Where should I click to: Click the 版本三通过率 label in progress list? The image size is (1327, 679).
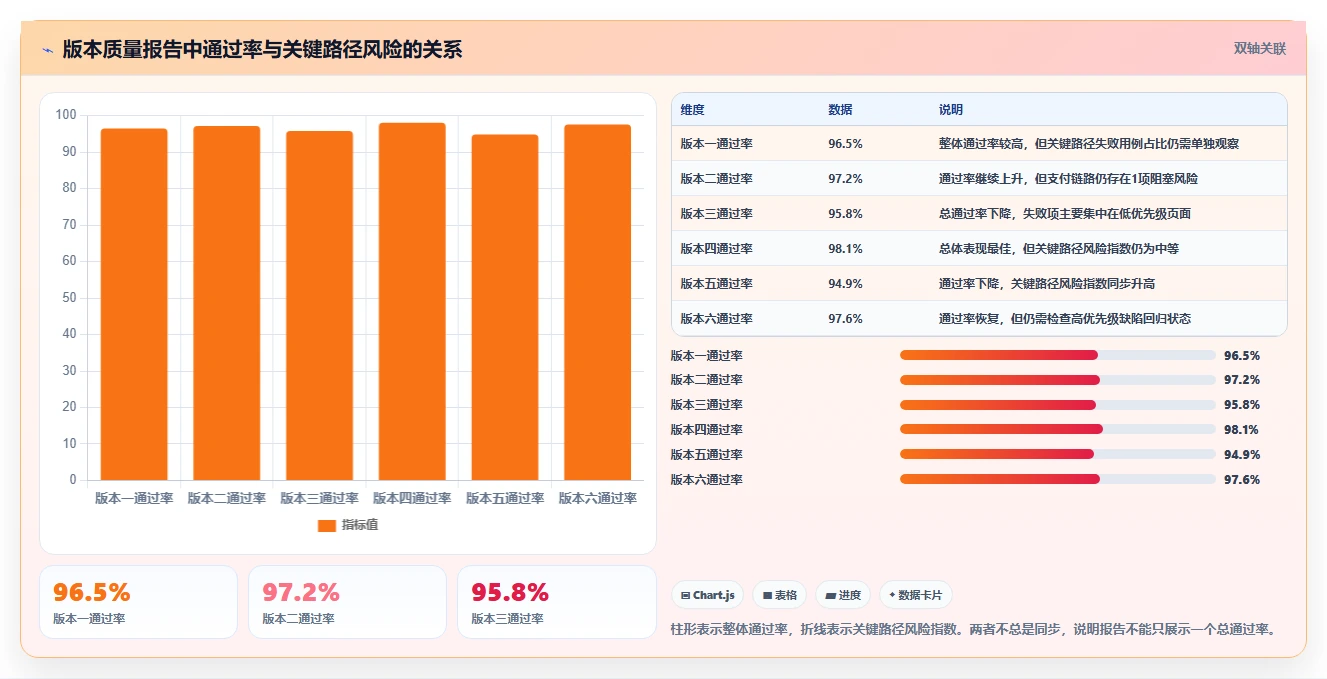point(707,405)
